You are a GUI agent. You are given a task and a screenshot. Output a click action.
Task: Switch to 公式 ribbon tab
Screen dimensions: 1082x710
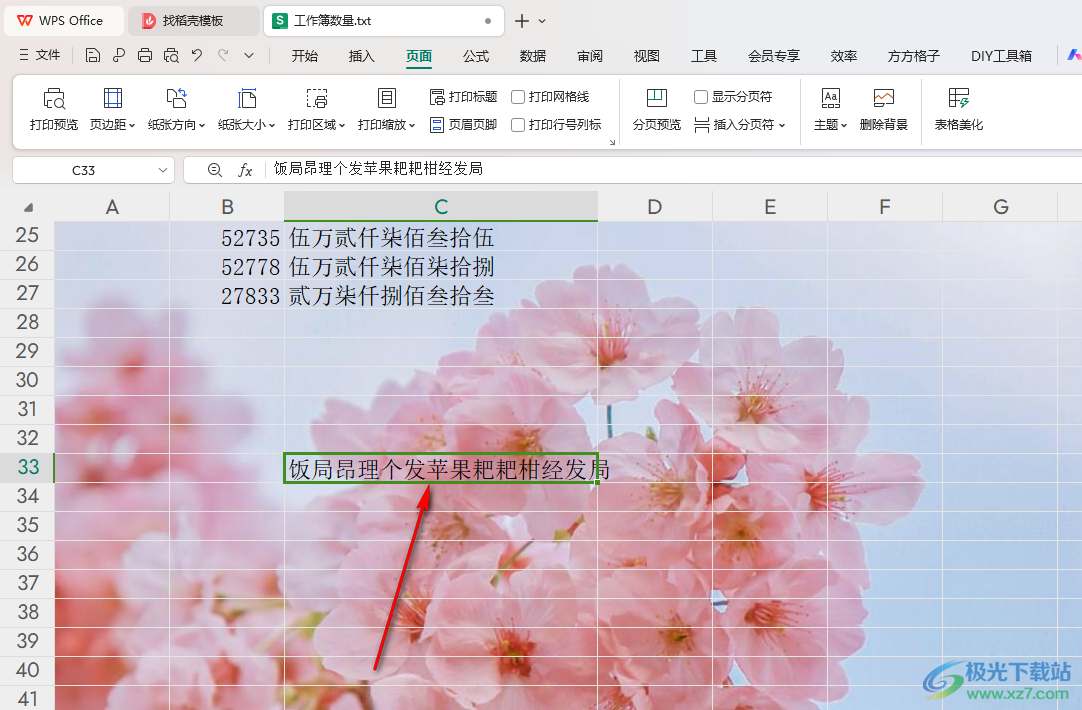[475, 56]
